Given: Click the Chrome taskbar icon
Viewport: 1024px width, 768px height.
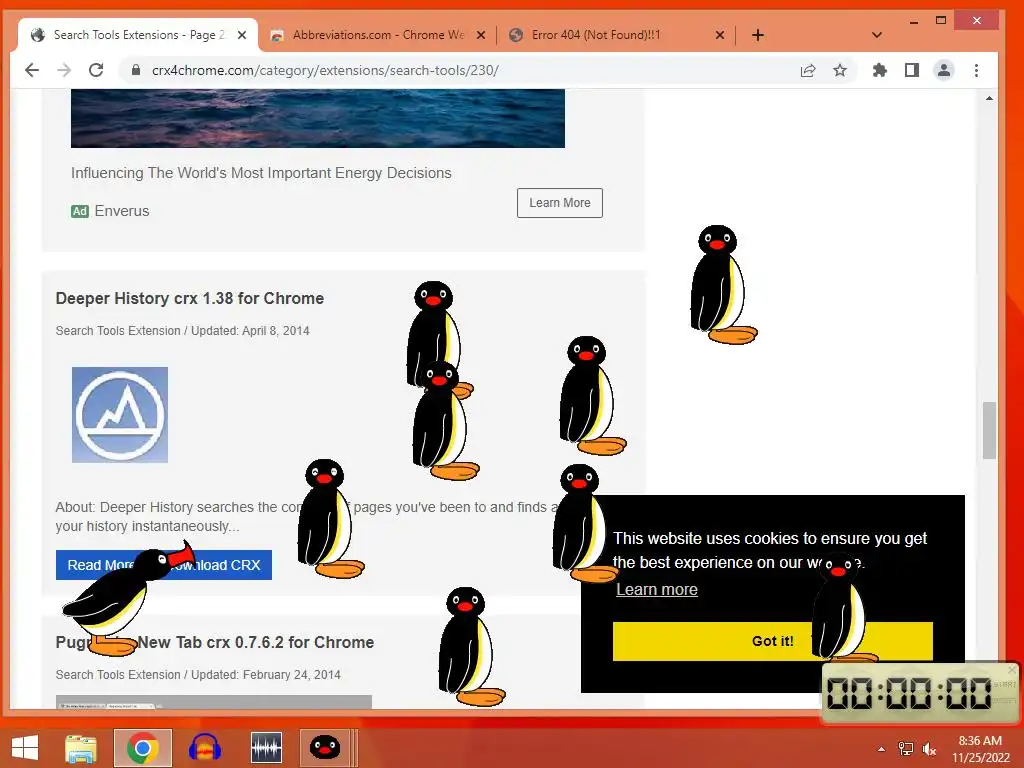Looking at the screenshot, I should 142,748.
